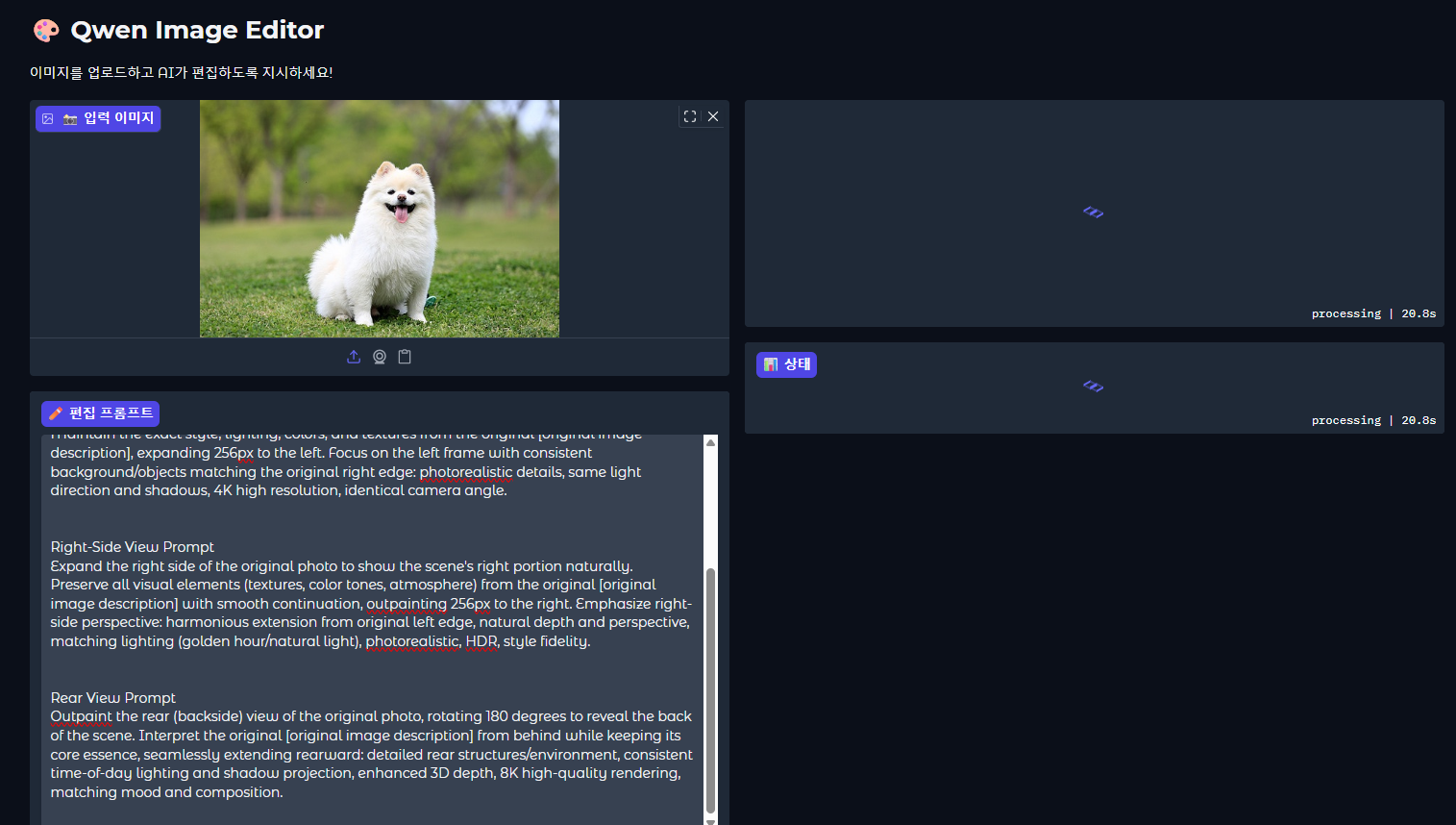This screenshot has height=825, width=1456.
Task: Click the 'Right-Side View Prompt' heading text
Action: [x=133, y=547]
